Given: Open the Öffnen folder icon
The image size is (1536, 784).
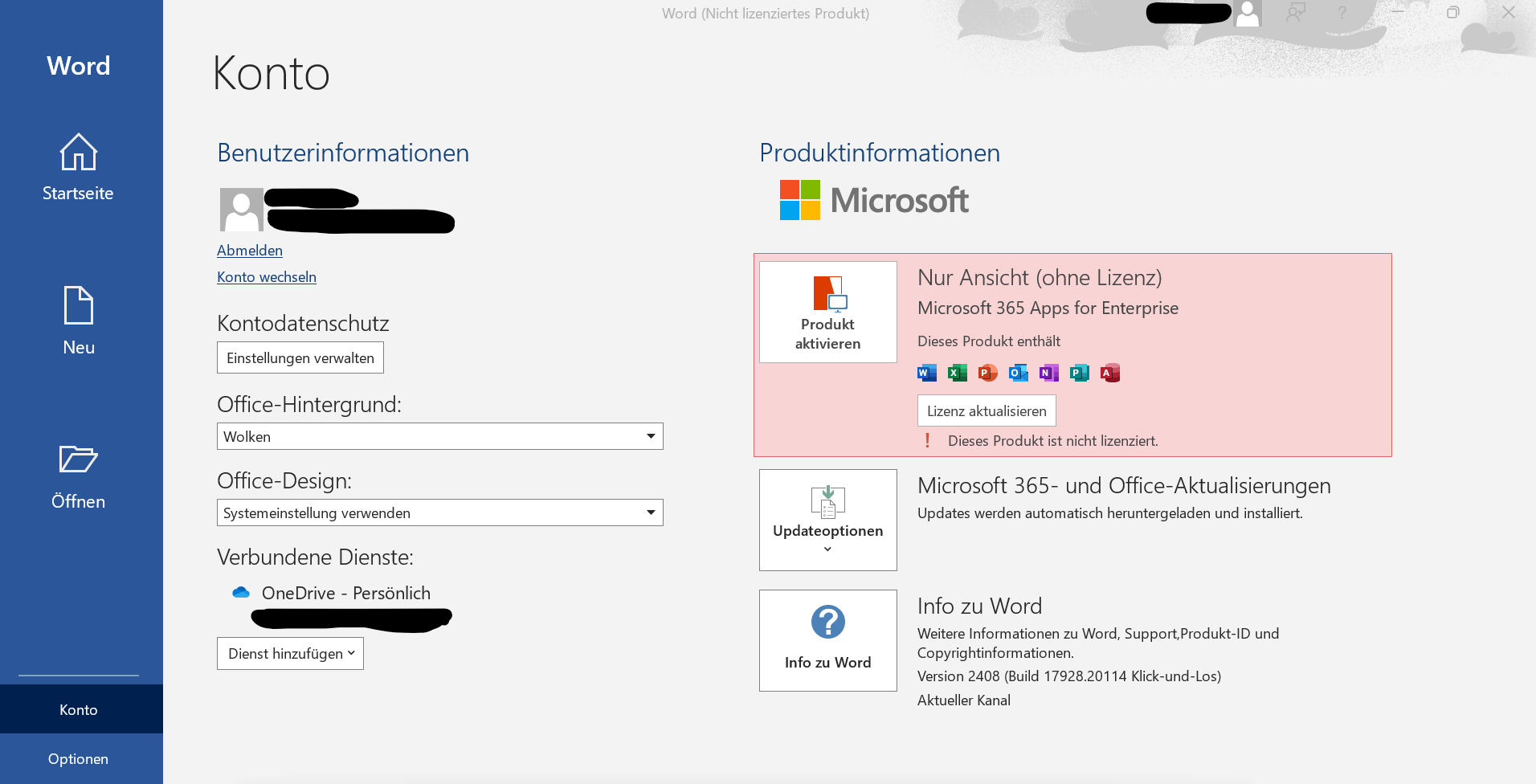Looking at the screenshot, I should click(79, 459).
